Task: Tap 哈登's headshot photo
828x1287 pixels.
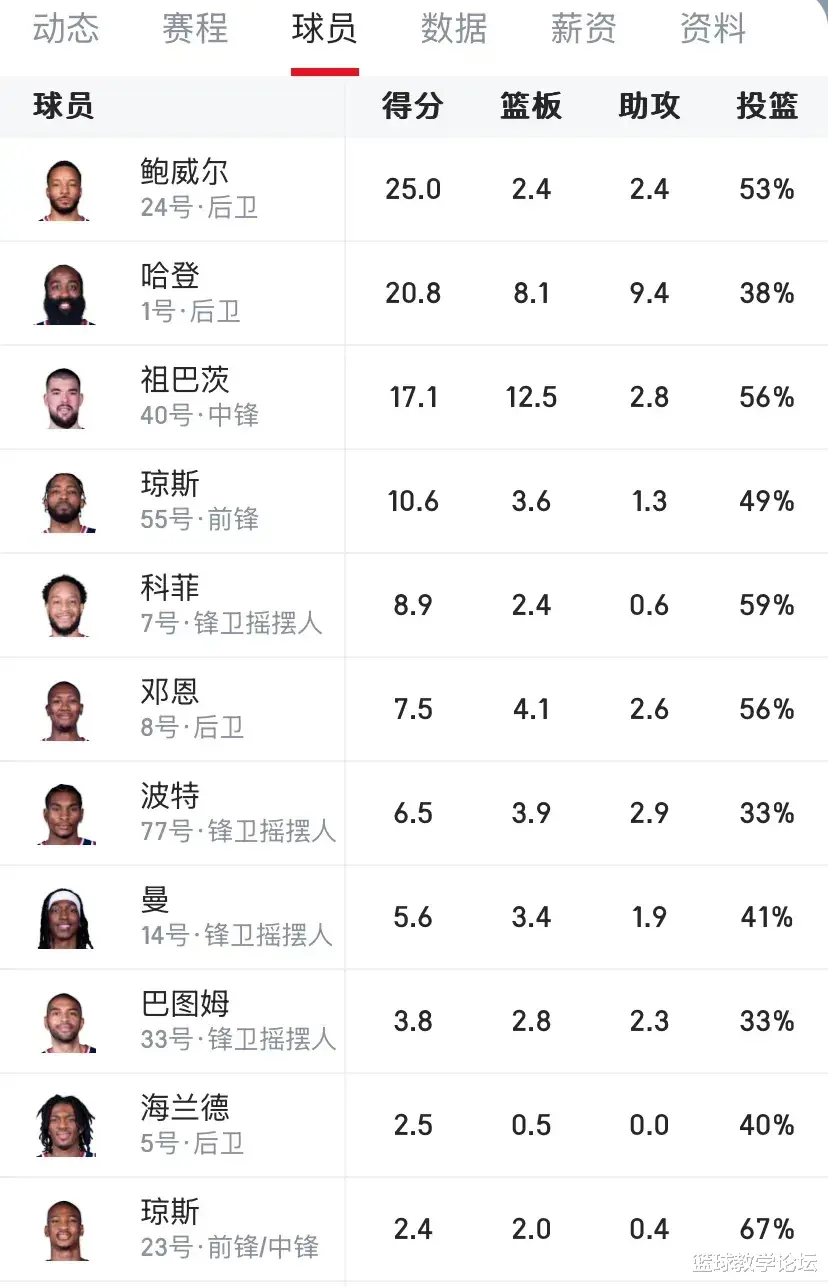Action: 66,293
